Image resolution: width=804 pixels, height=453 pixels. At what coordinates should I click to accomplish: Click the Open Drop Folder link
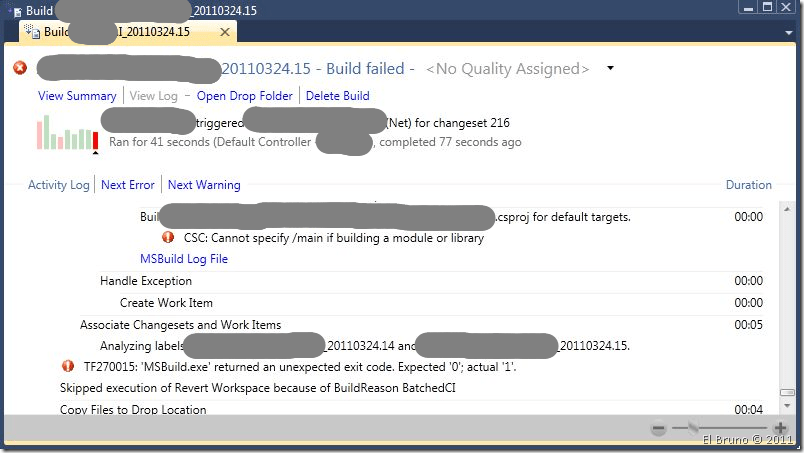pos(245,96)
